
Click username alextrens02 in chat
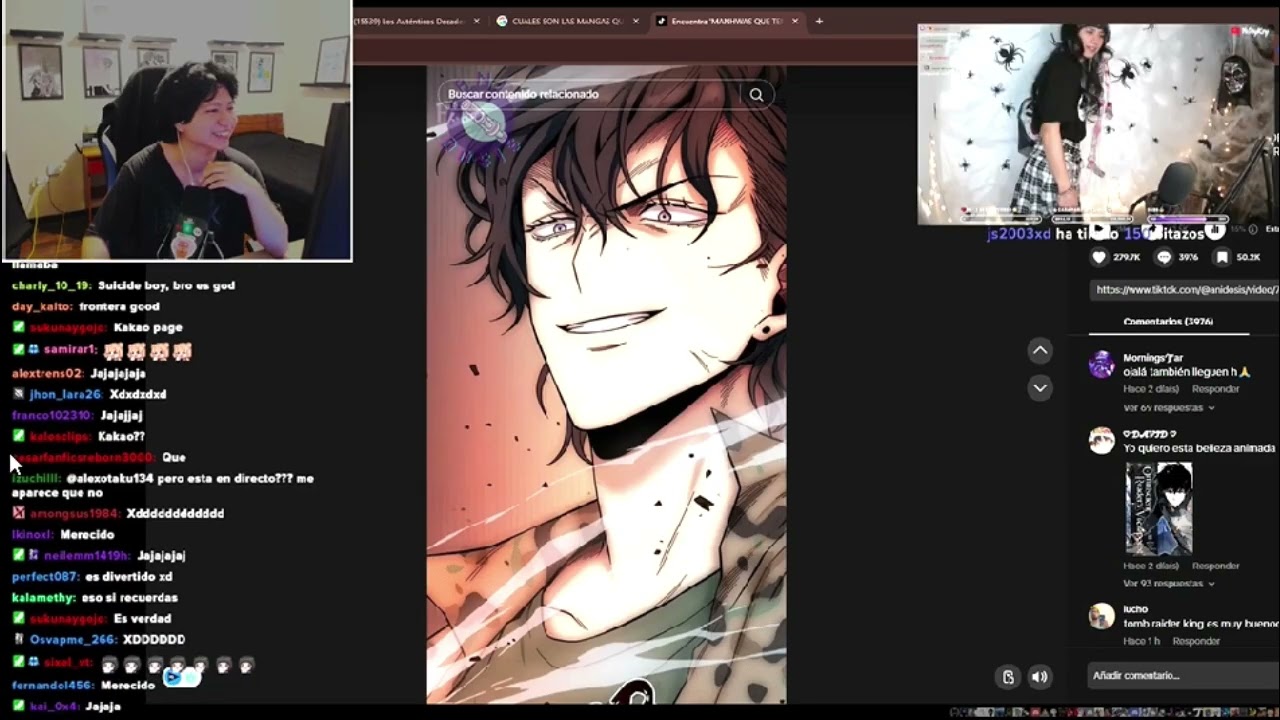(x=47, y=373)
